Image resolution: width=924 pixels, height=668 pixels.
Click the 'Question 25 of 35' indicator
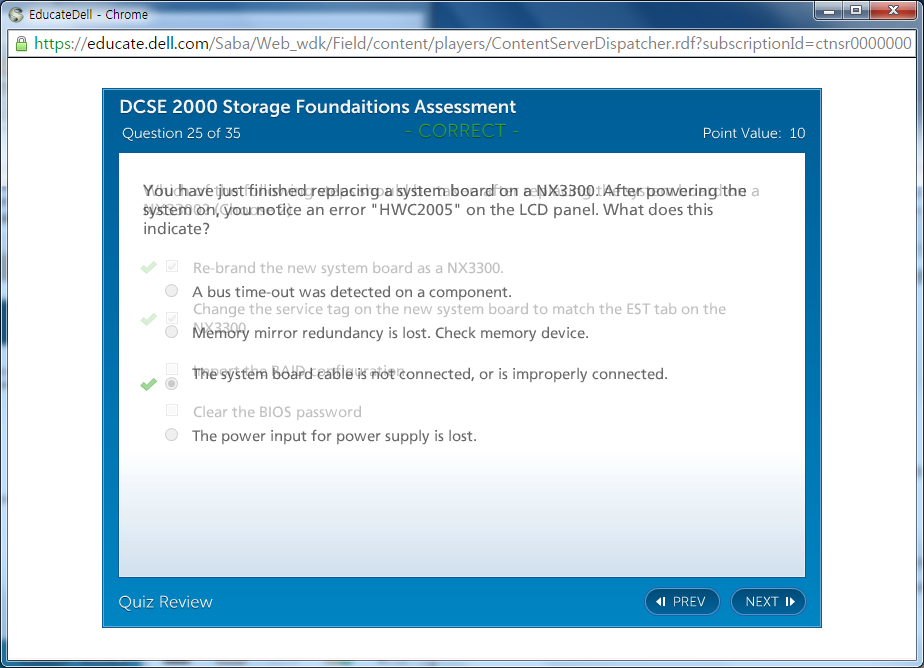181,133
